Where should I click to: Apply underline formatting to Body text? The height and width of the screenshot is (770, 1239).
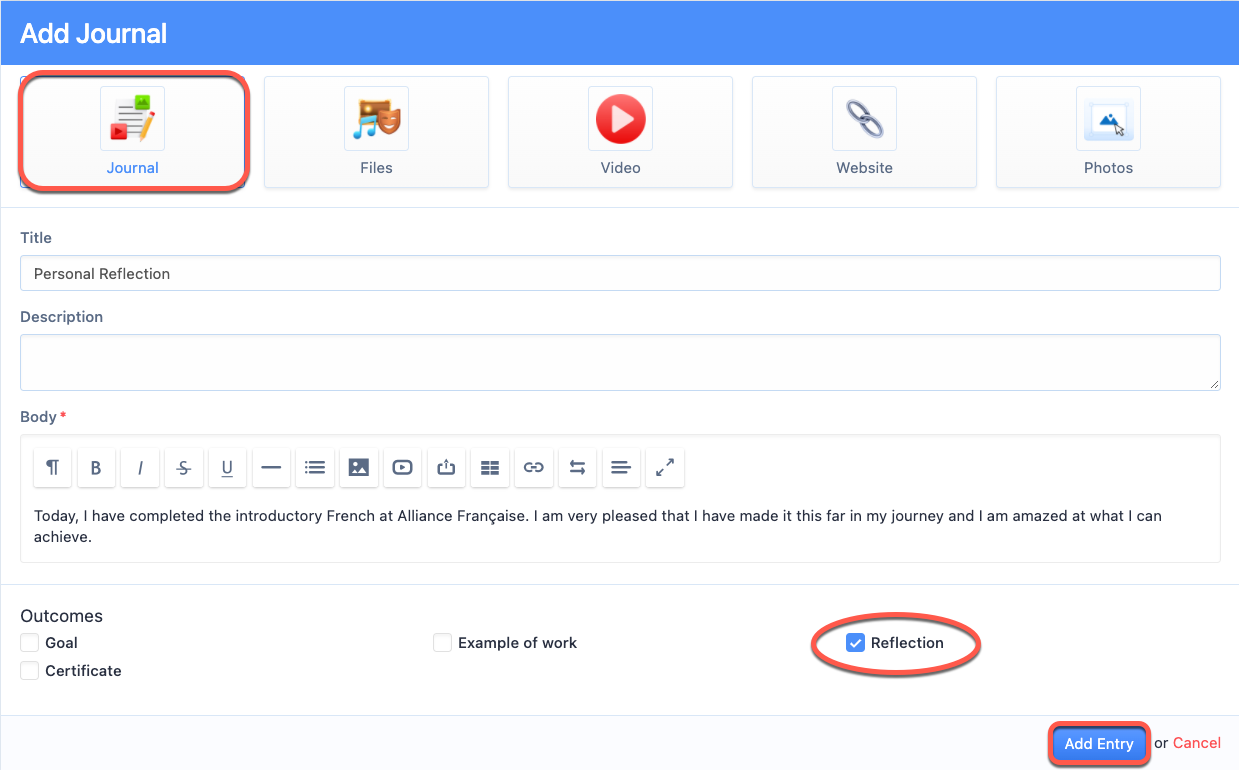pyautogui.click(x=227, y=467)
